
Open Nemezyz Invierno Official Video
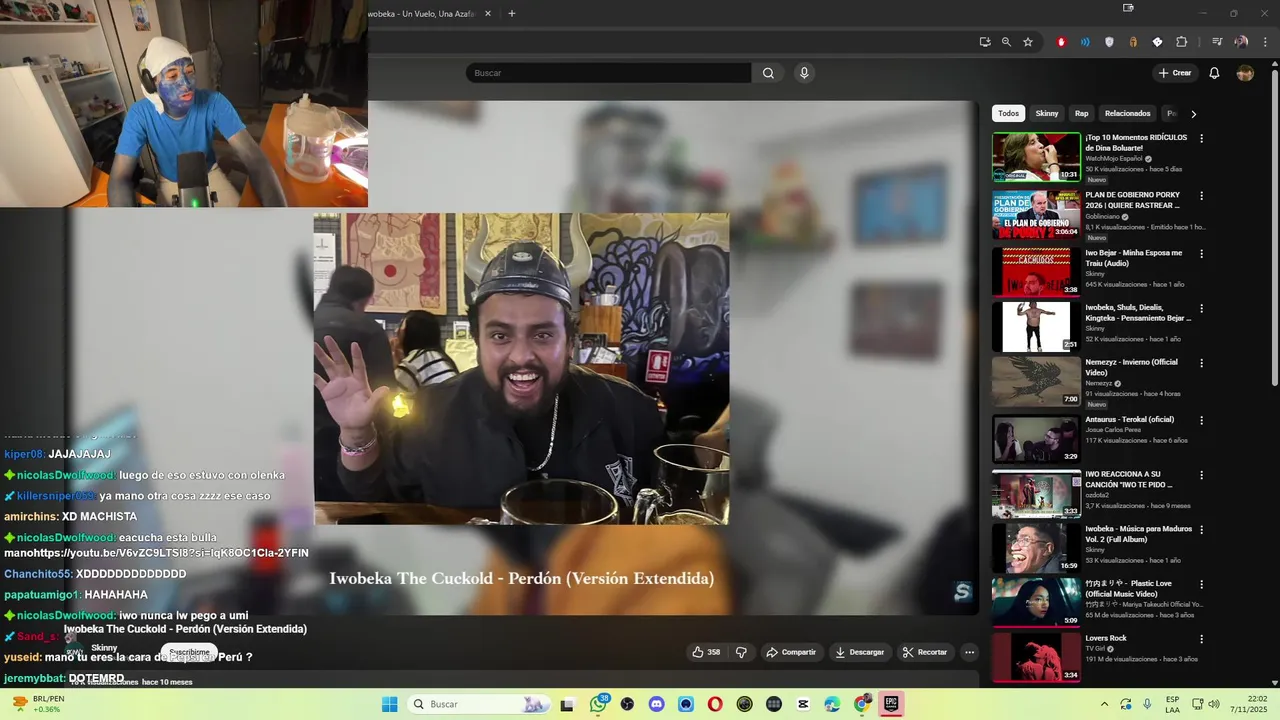coord(1036,381)
